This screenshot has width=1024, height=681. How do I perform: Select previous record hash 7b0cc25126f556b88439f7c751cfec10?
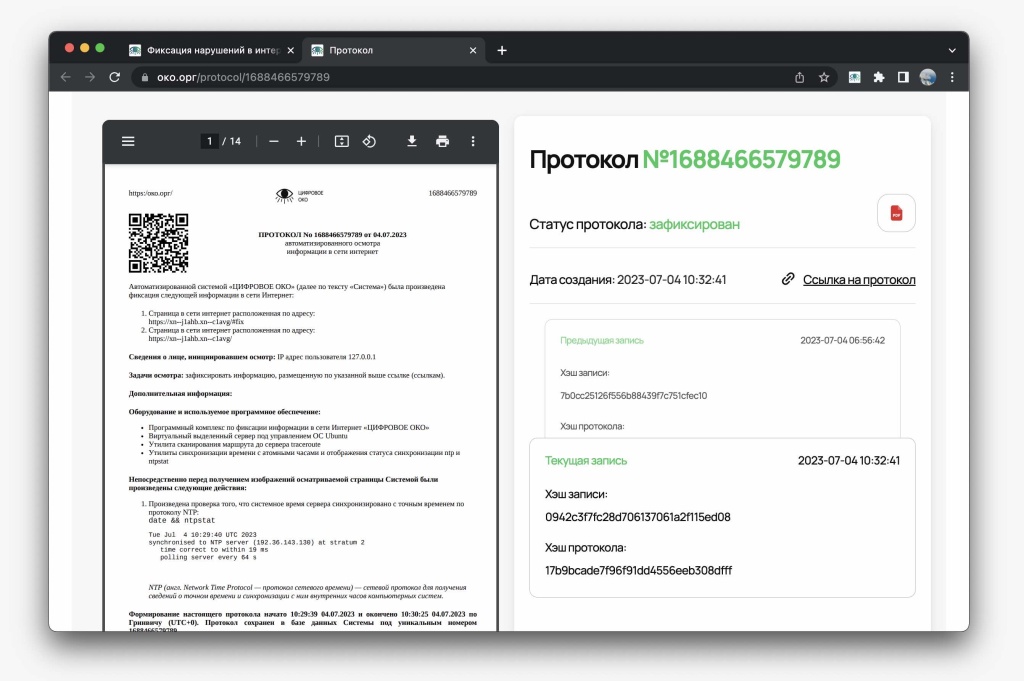coord(633,396)
